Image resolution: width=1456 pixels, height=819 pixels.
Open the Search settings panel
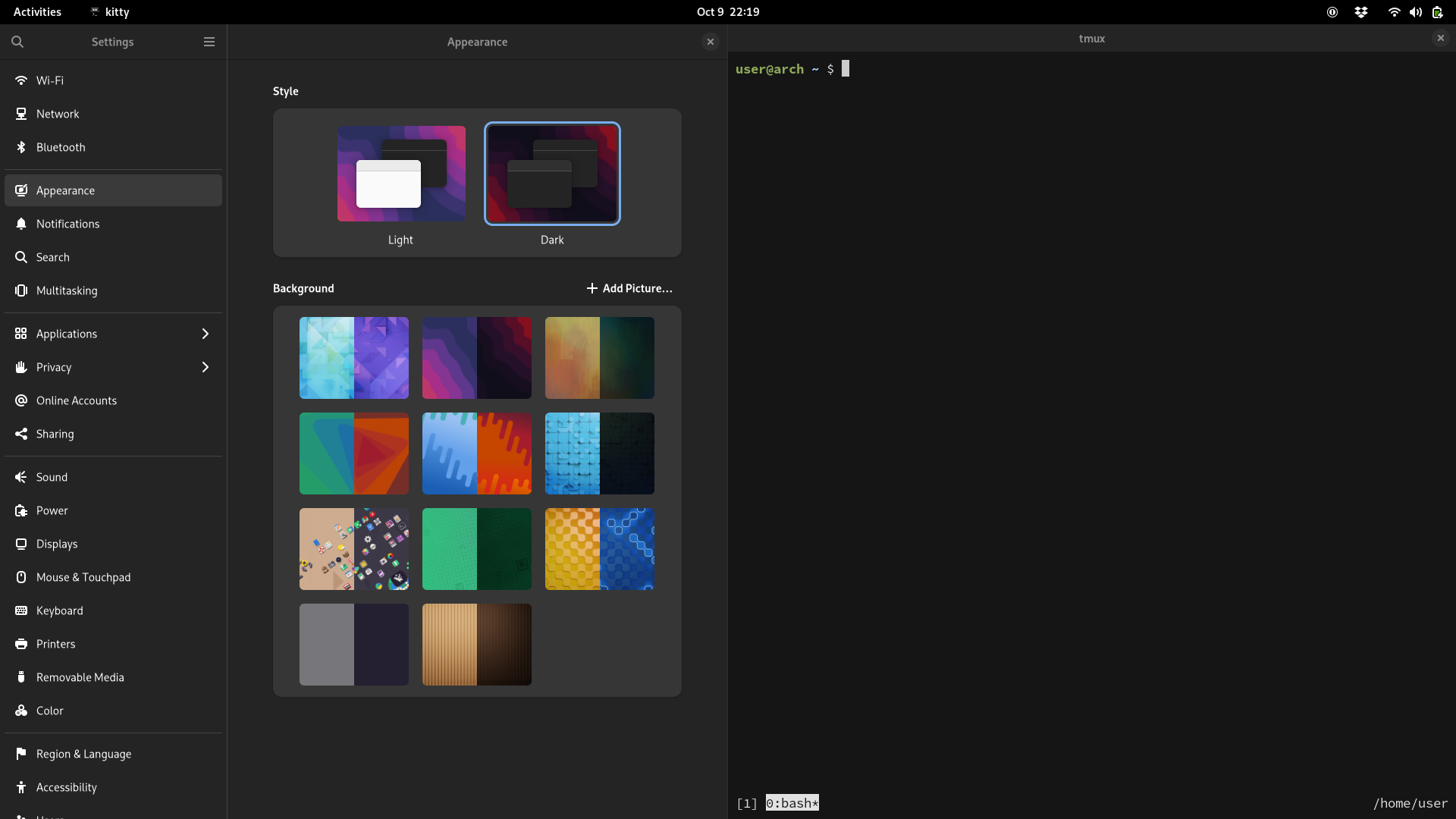pos(113,257)
